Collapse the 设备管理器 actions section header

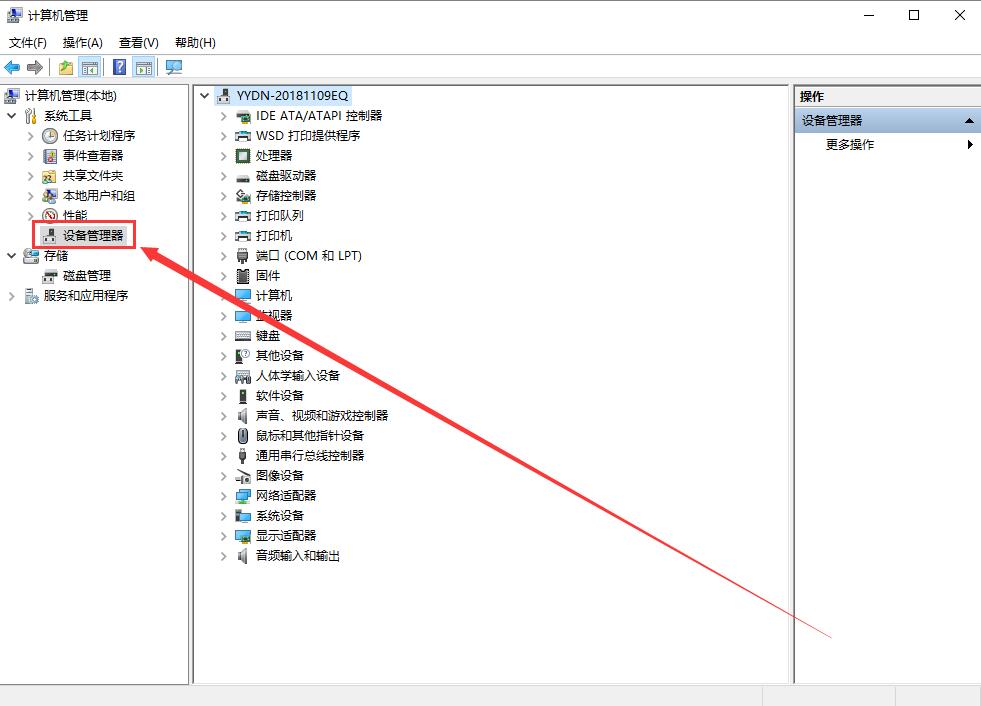(x=969, y=120)
